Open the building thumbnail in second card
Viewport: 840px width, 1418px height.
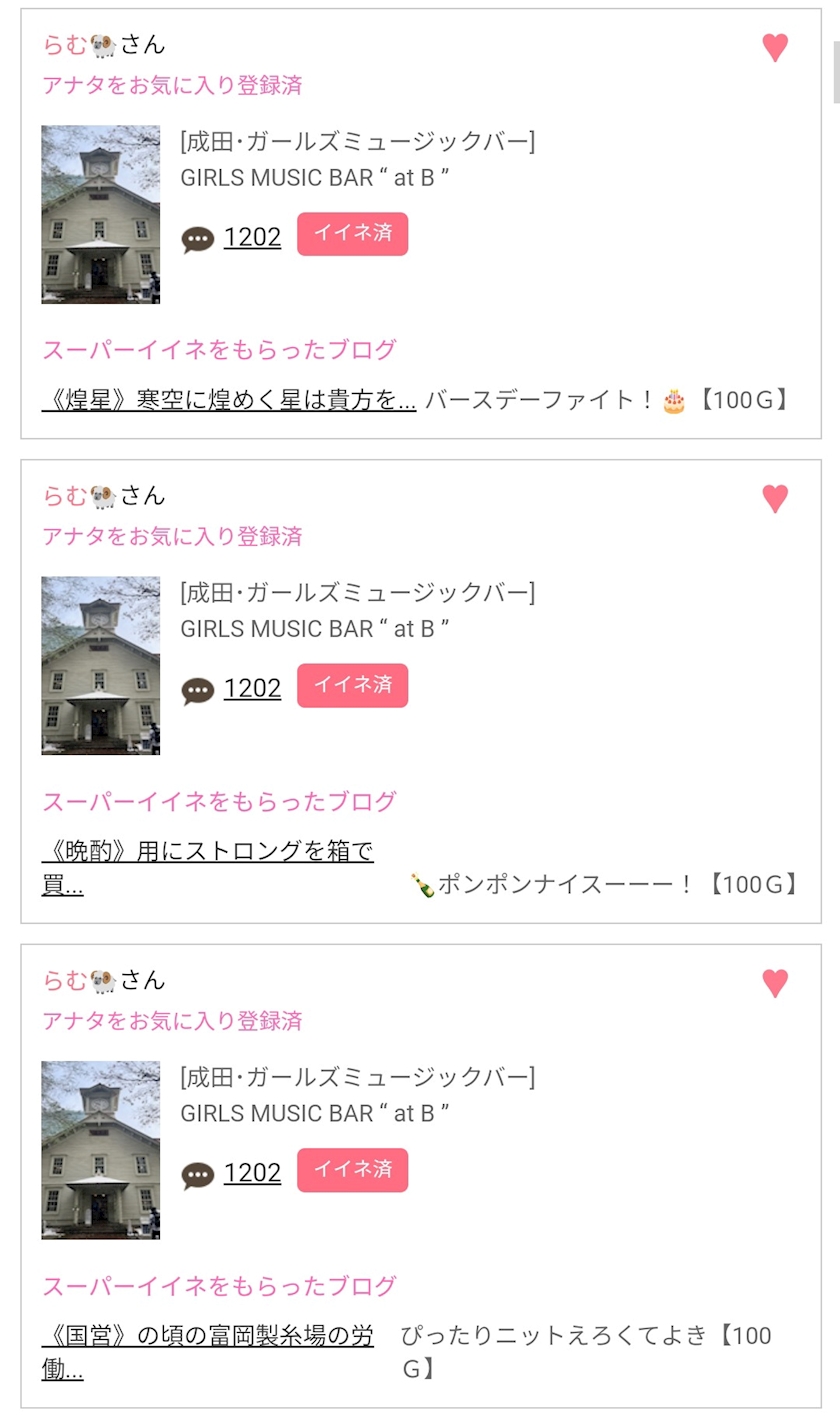101,665
